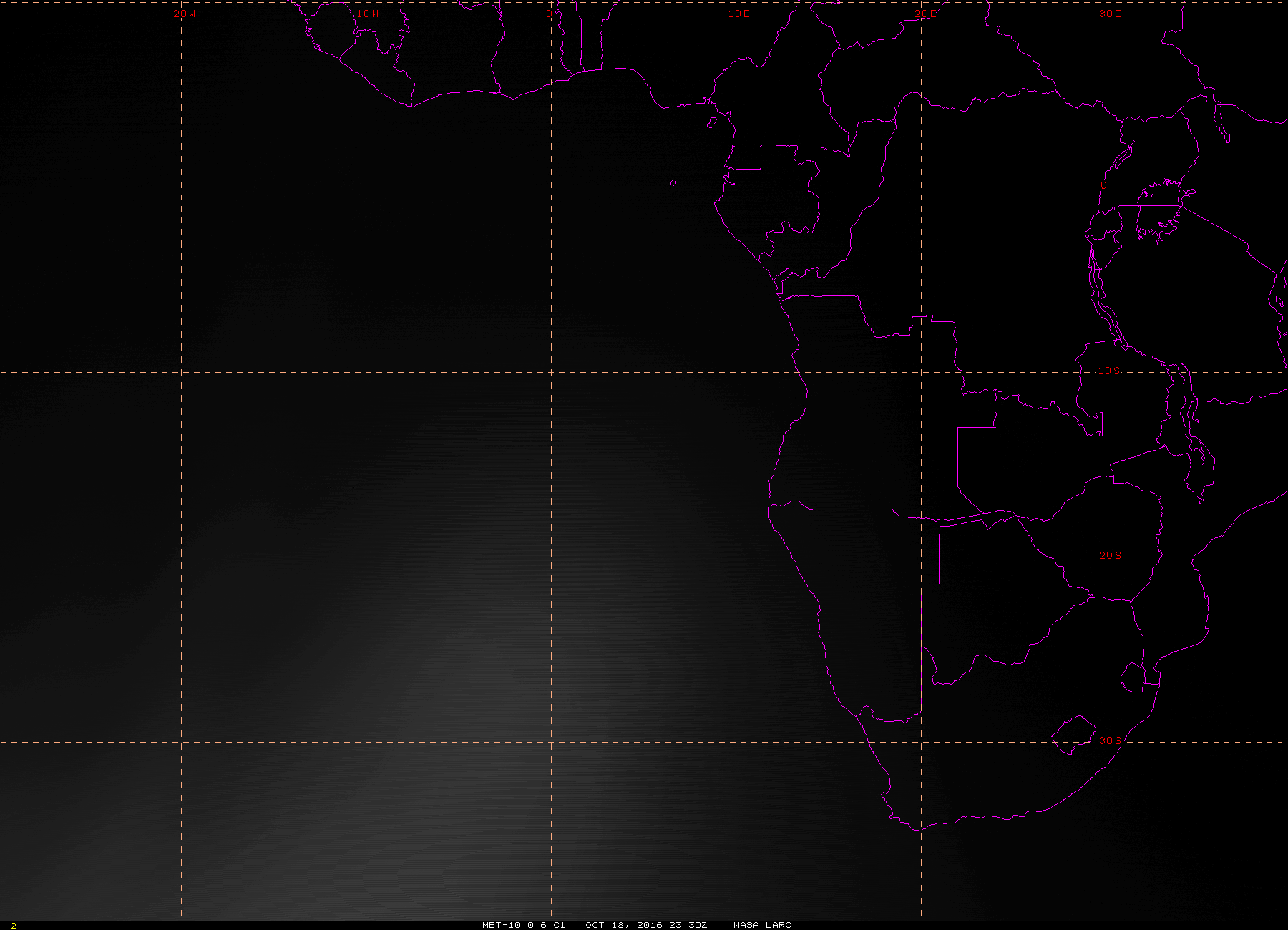1288x930 pixels.
Task: Click the 20E longitude label
Action: pos(924,14)
